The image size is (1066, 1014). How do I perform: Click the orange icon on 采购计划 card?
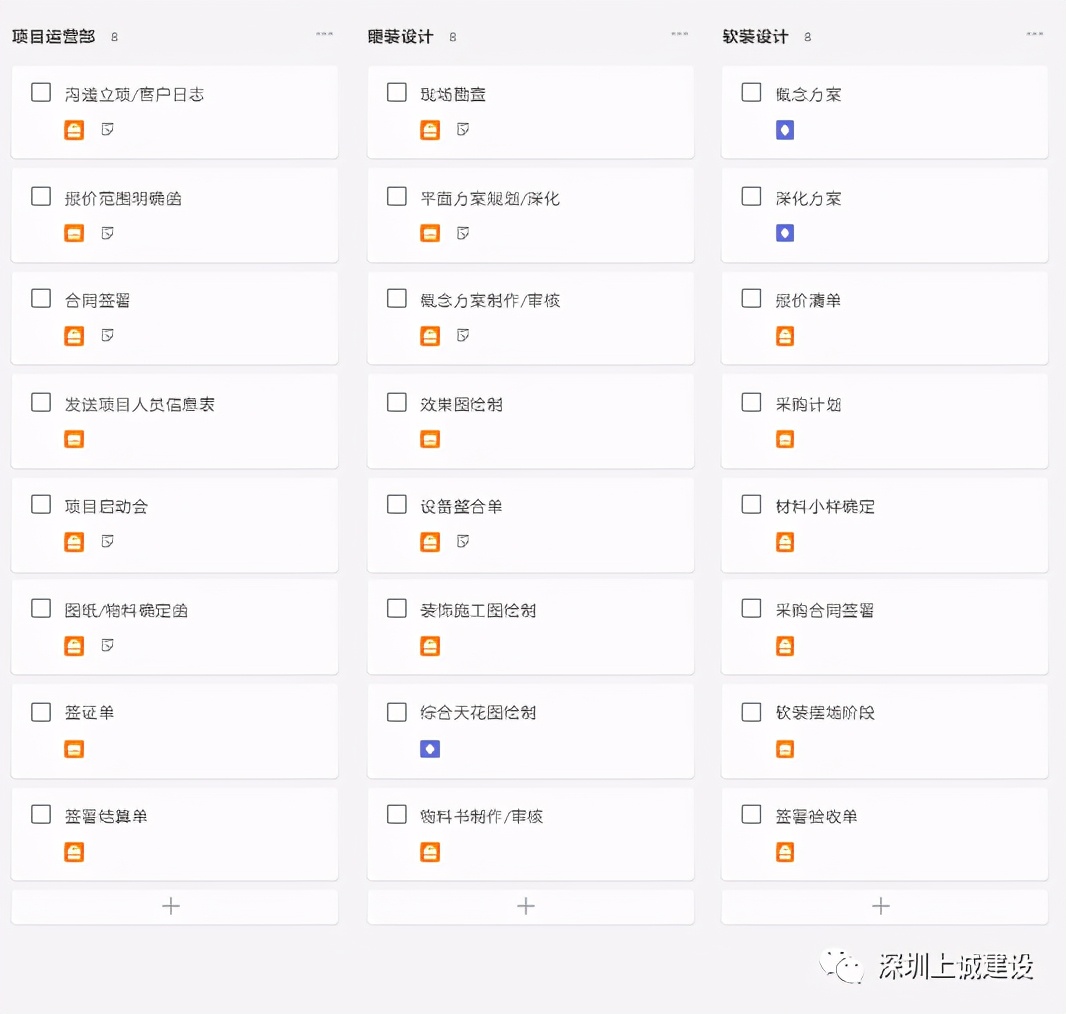pos(785,439)
